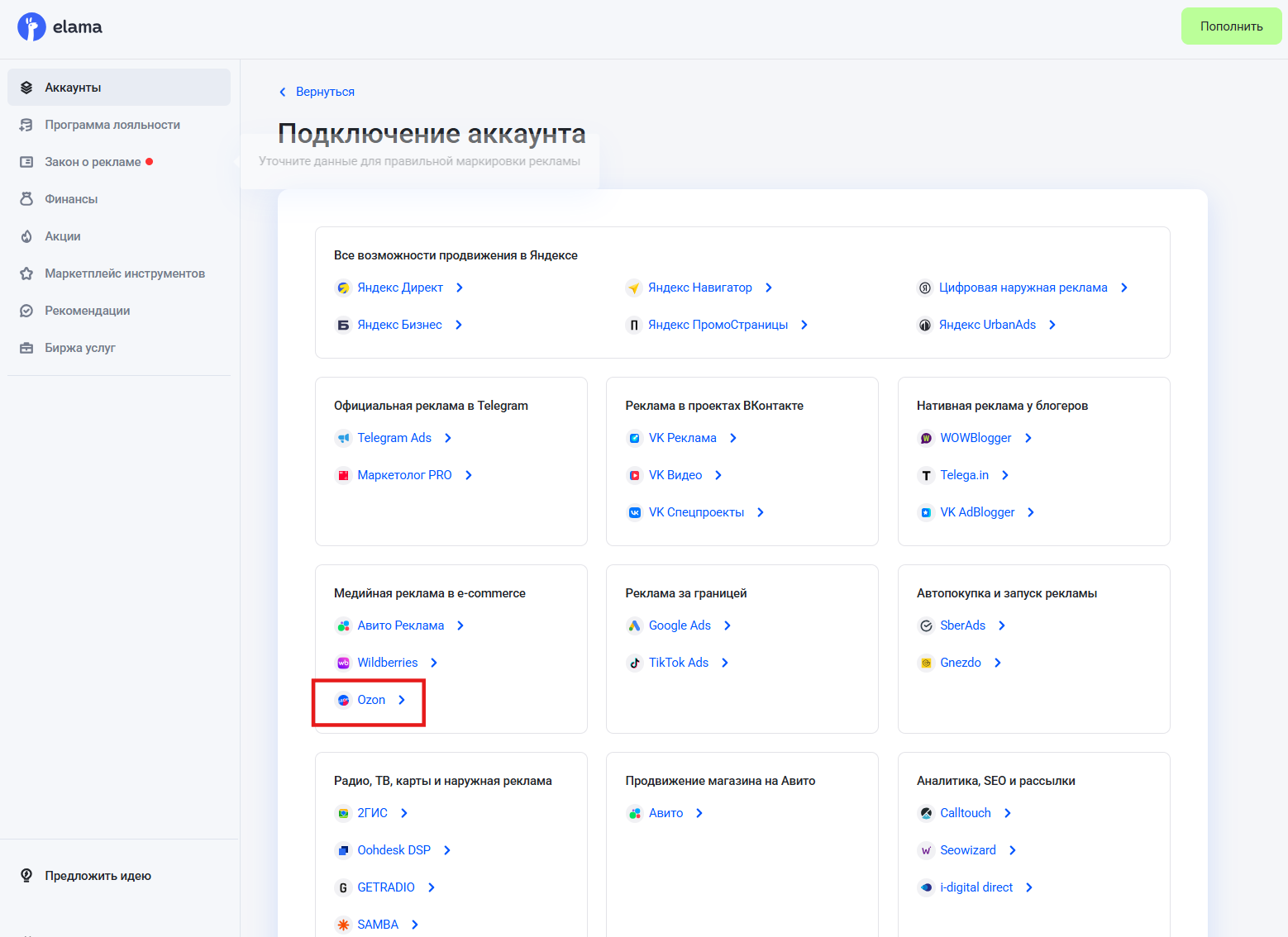Open Маркетплейс инструментов menu item

click(124, 273)
